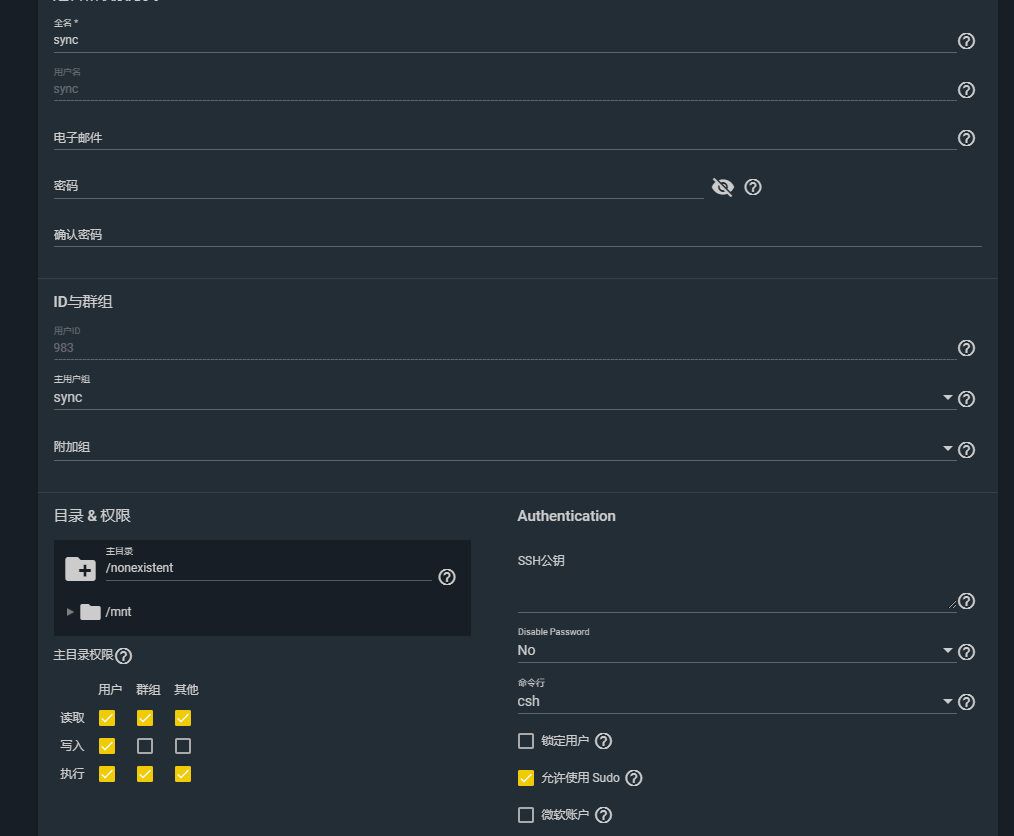Image resolution: width=1014 pixels, height=836 pixels.
Task: Click help icon next to SSH公钥 field
Action: [966, 601]
